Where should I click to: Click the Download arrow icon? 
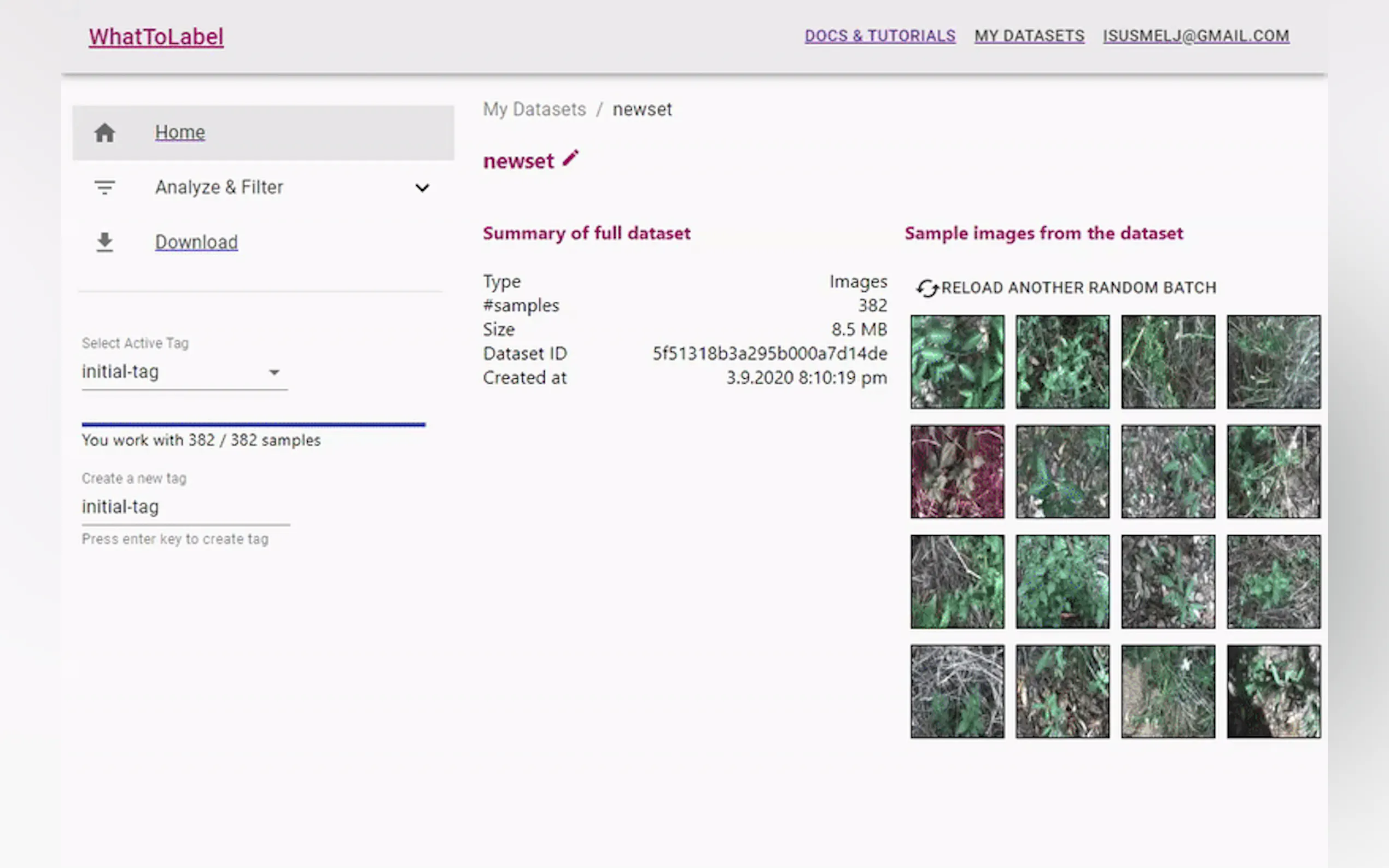point(104,242)
